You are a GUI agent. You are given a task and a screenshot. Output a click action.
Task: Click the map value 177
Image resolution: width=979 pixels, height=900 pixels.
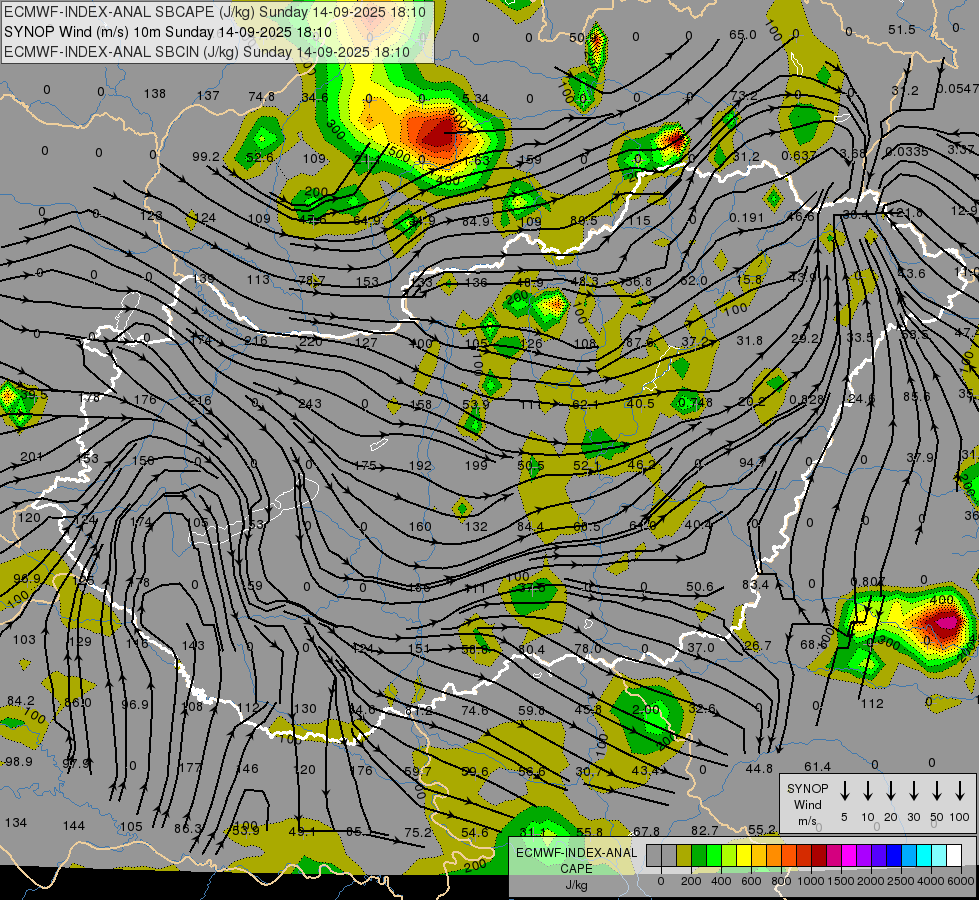(190, 767)
